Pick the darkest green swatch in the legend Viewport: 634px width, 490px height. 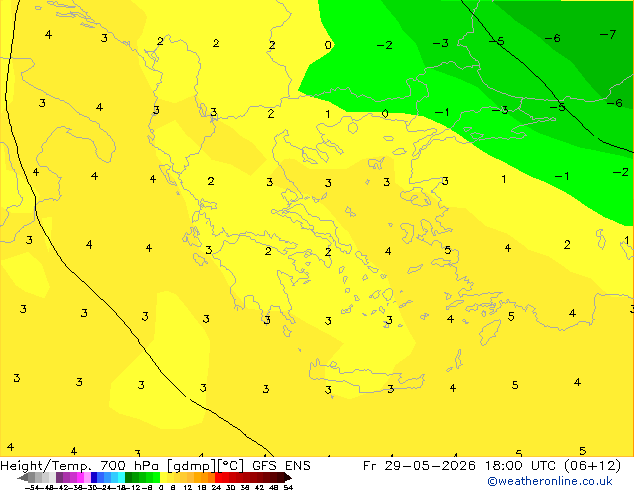pyautogui.click(x=129, y=477)
